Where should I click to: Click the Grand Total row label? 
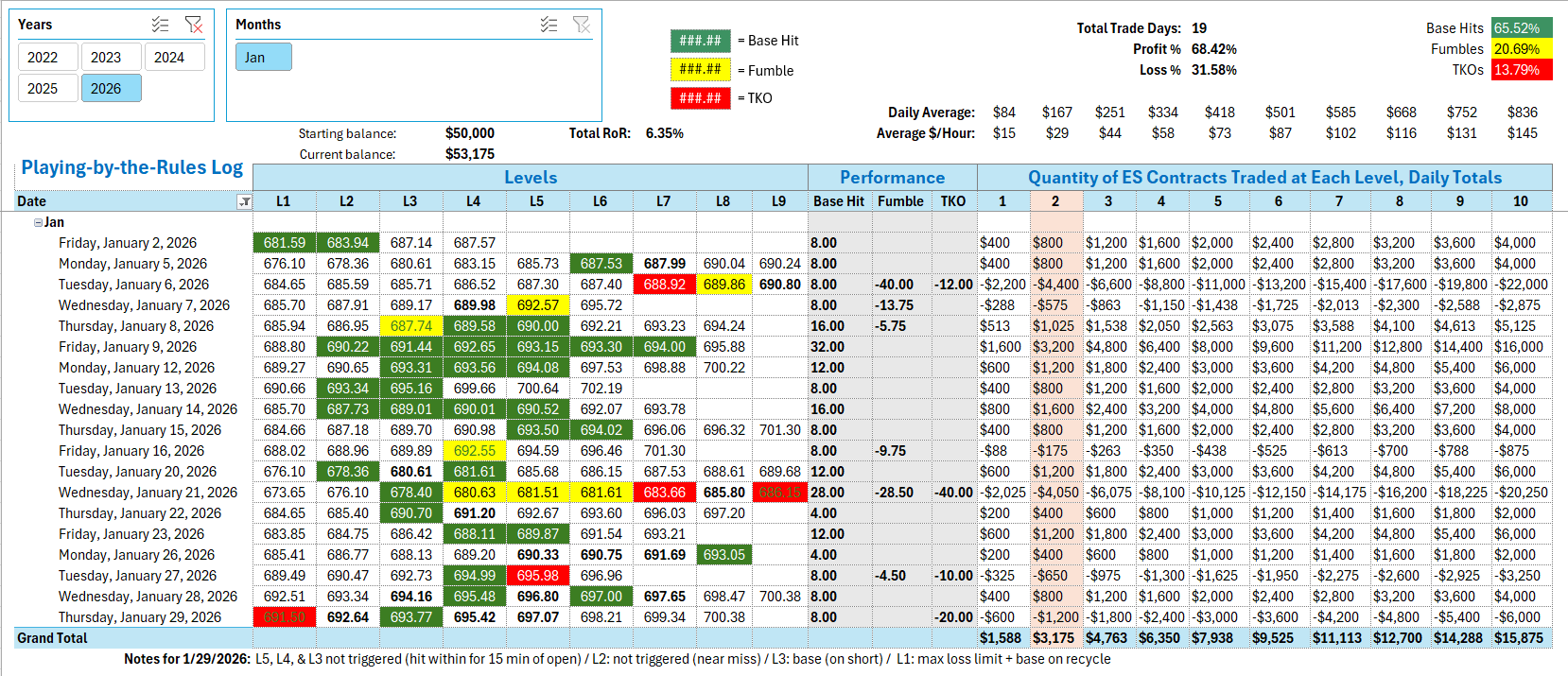52,638
